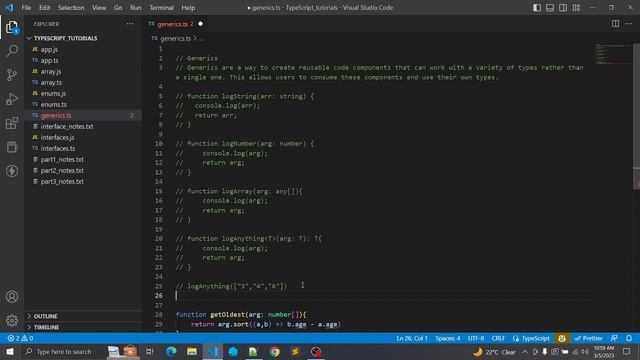Image resolution: width=640 pixels, height=360 pixels.
Task: Click the Windows Start button
Action: (x=9, y=351)
